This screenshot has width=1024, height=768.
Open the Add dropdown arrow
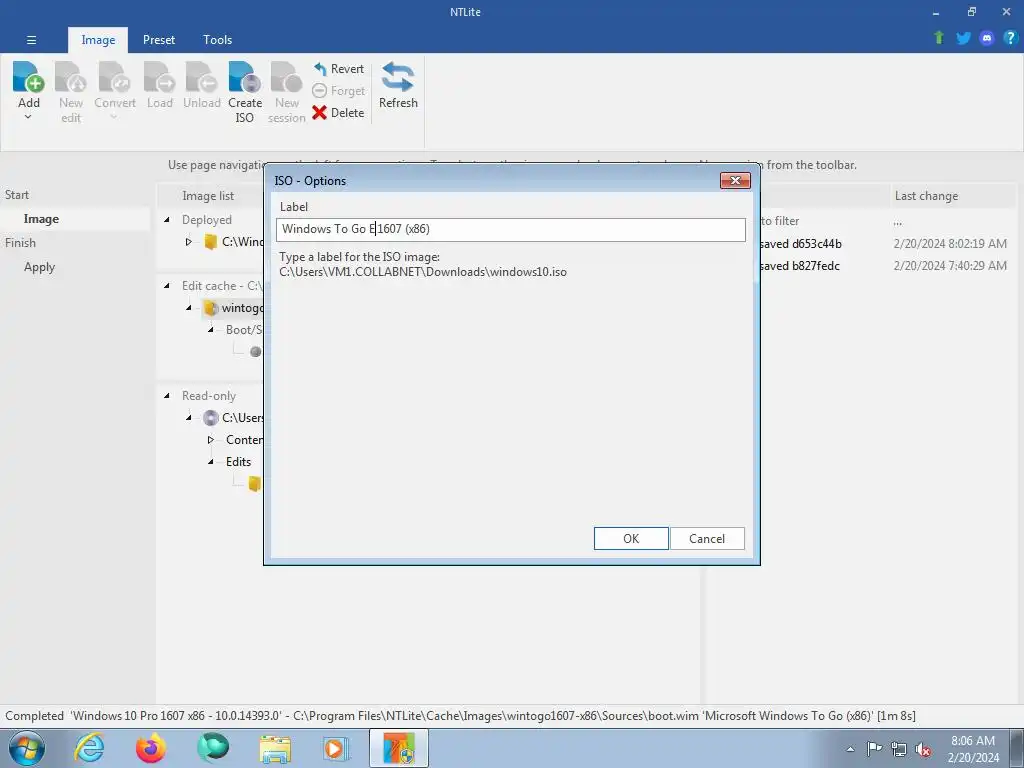(28, 117)
